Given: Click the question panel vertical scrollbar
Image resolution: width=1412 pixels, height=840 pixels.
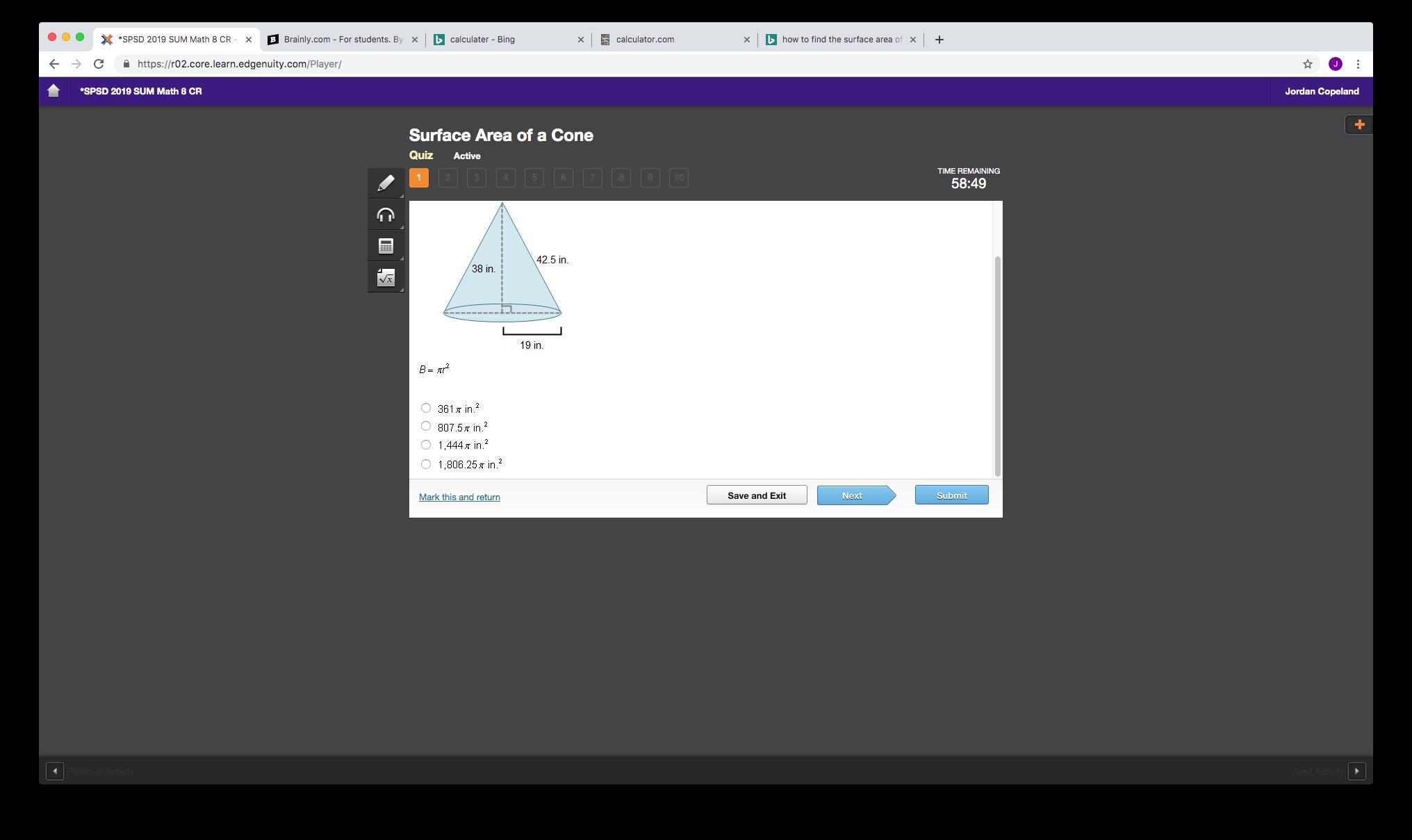Looking at the screenshot, I should coord(997,366).
